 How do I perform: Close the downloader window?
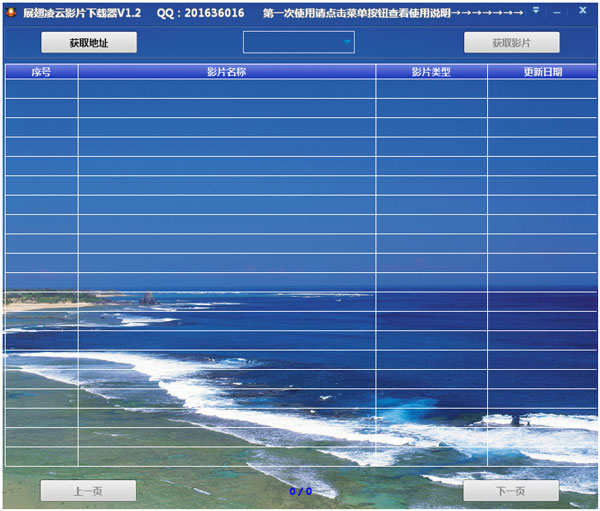click(x=582, y=10)
